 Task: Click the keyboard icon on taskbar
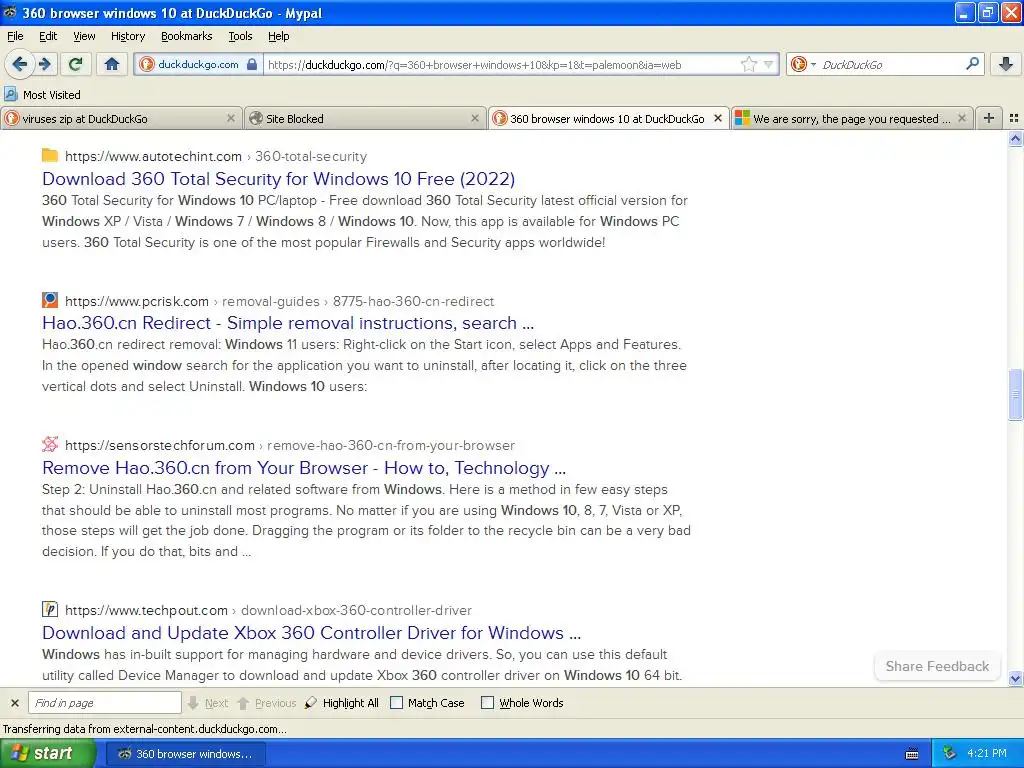pos(912,754)
